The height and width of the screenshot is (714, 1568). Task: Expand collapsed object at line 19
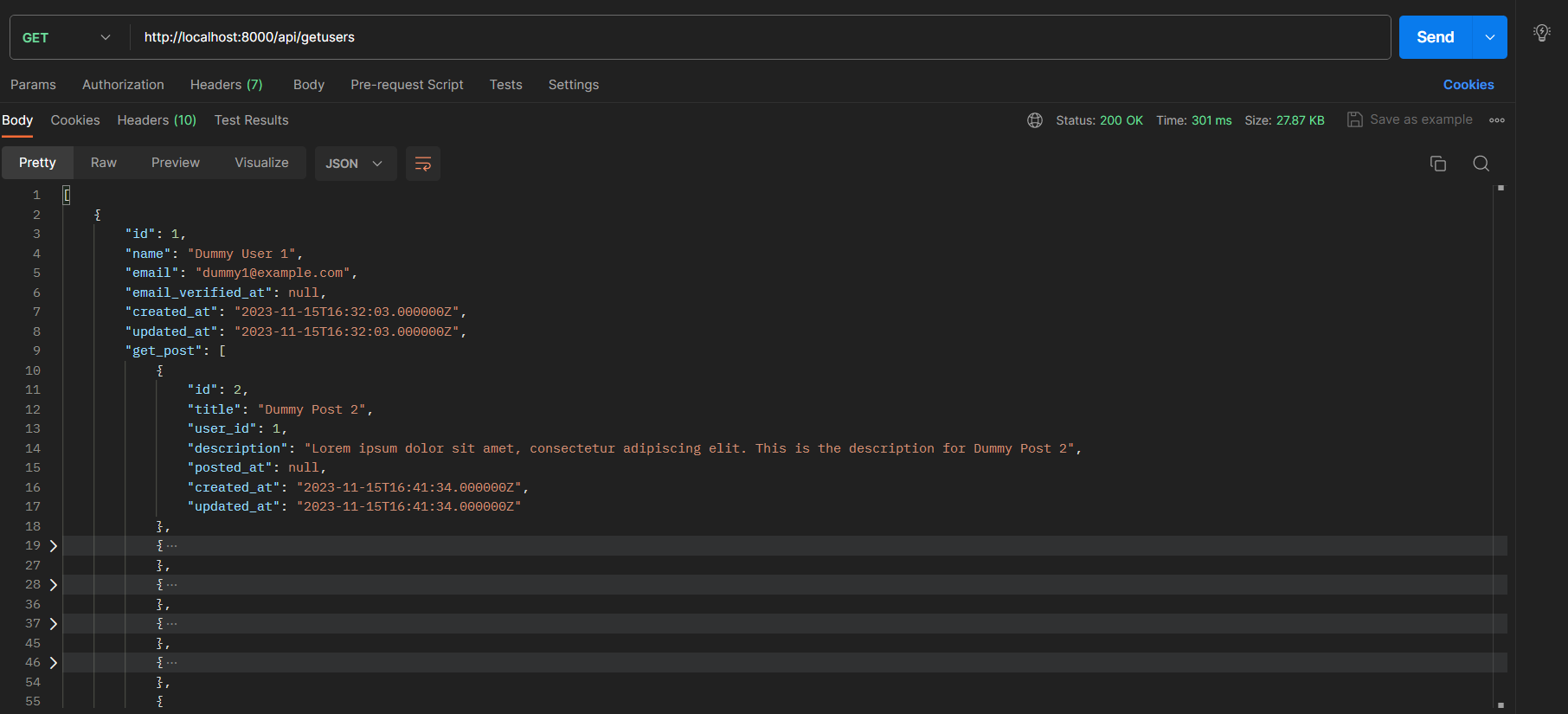click(x=54, y=546)
